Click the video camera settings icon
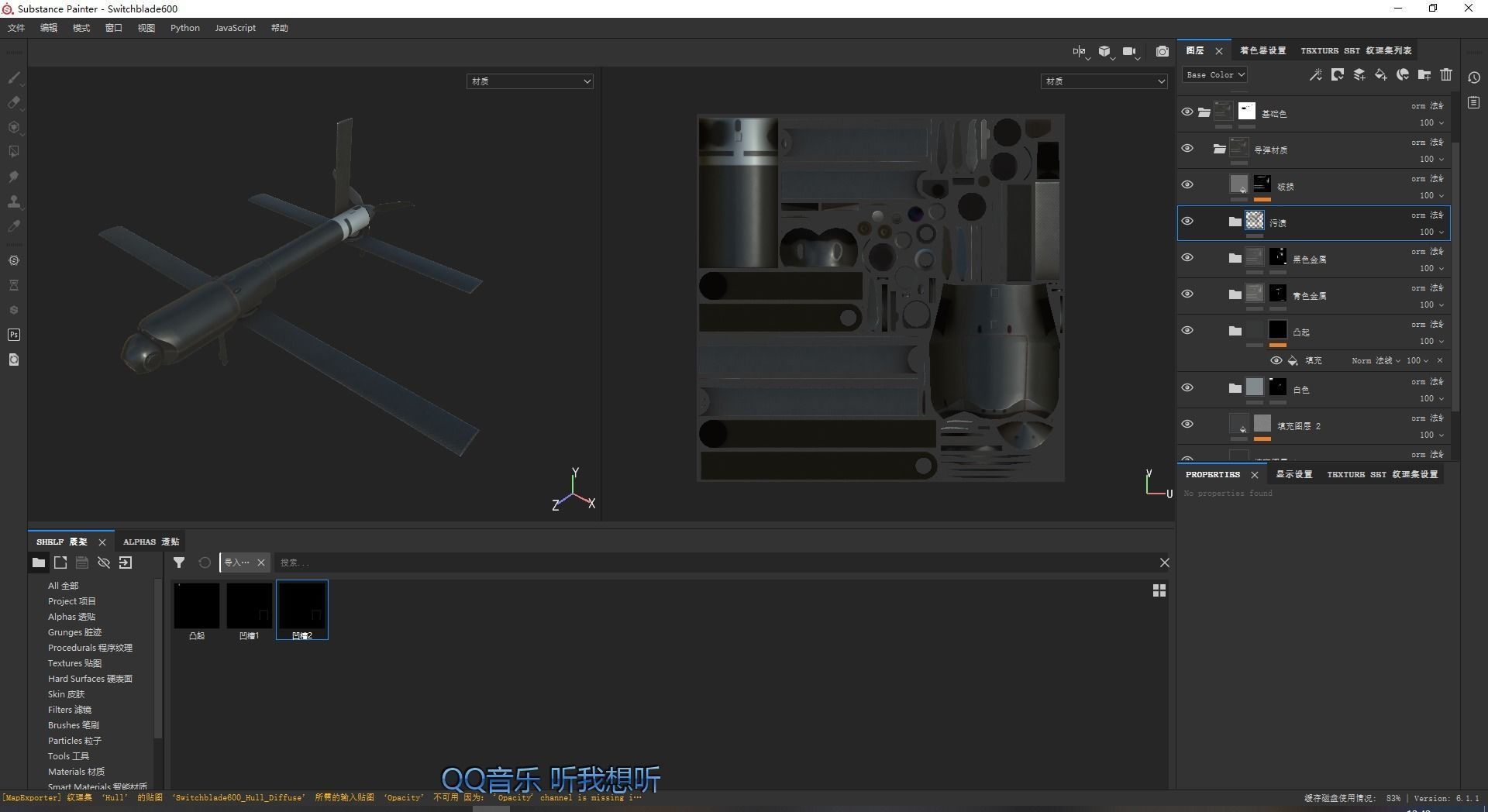Viewport: 1488px width, 812px height. [1131, 51]
